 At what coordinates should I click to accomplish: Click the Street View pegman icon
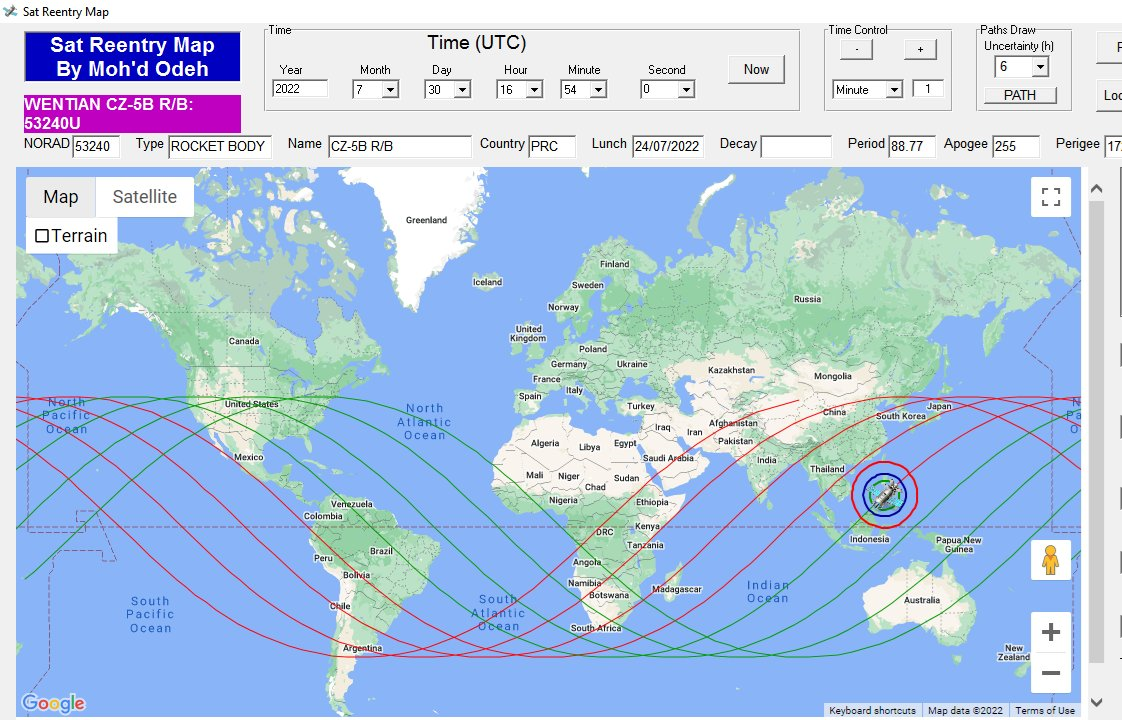click(1050, 561)
